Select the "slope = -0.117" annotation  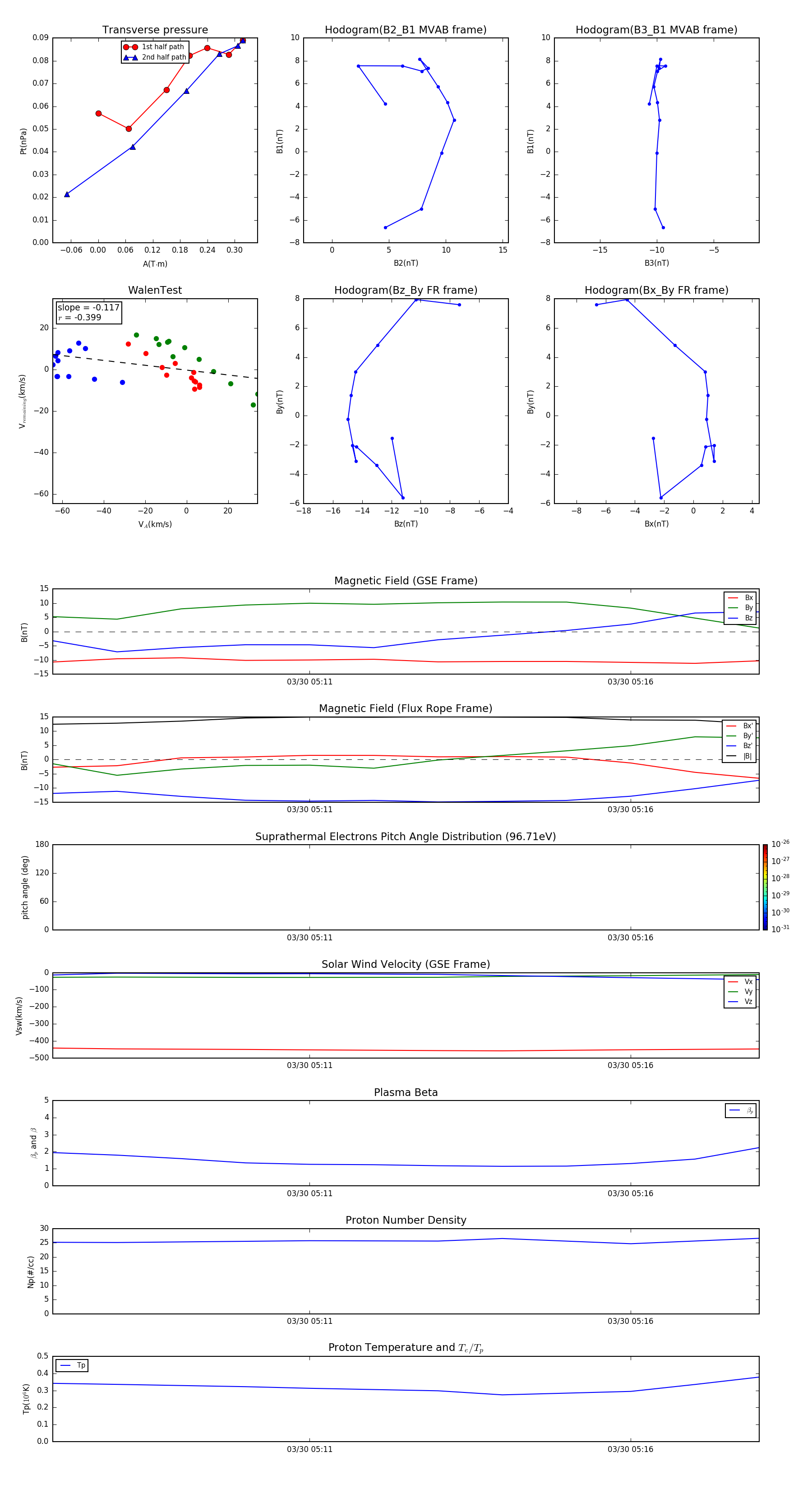tap(88, 308)
